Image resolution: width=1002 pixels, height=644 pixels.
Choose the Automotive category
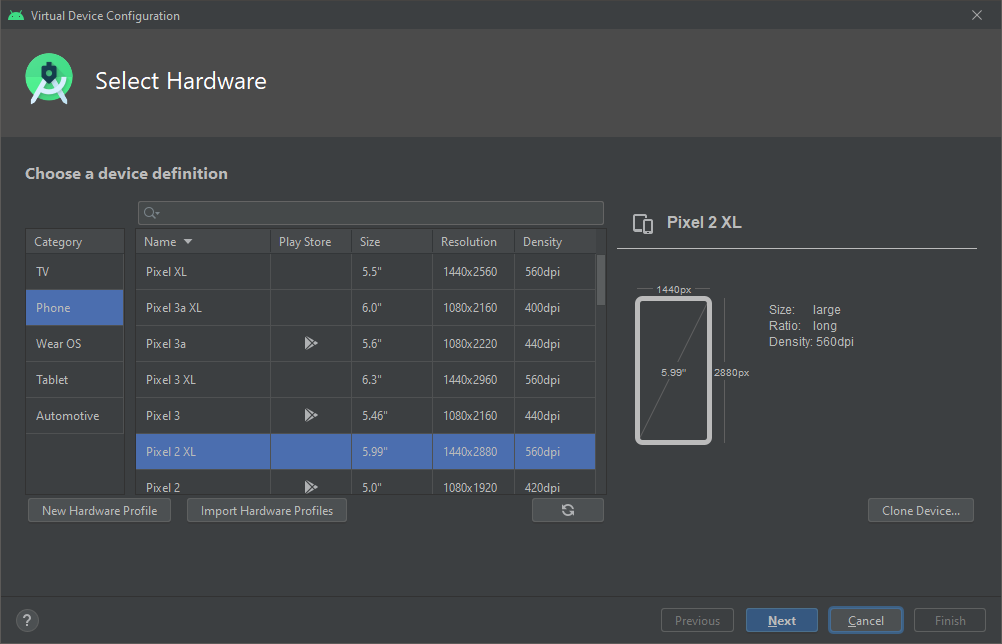tap(74, 415)
